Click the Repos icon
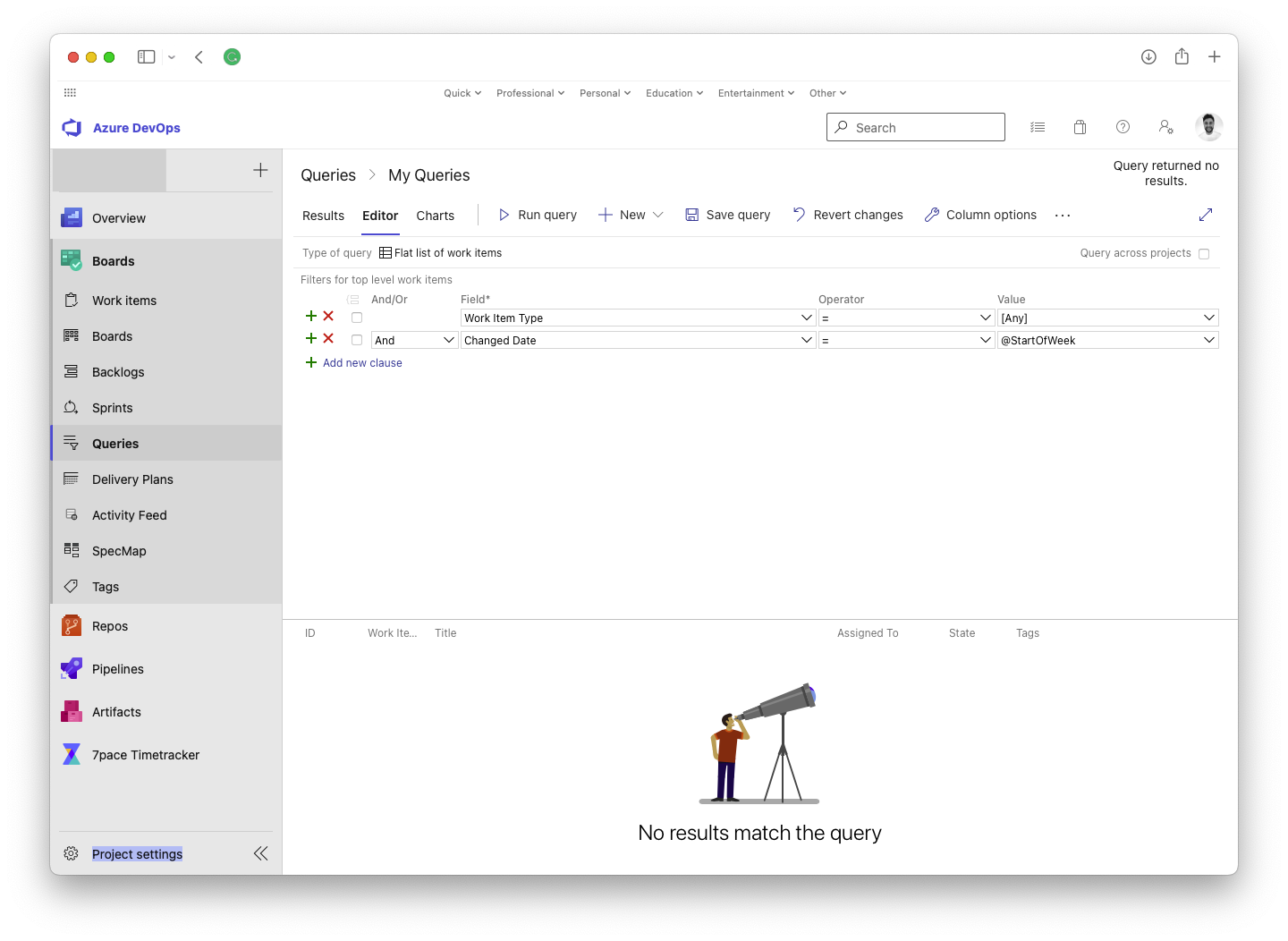1288x941 pixels. pos(72,625)
